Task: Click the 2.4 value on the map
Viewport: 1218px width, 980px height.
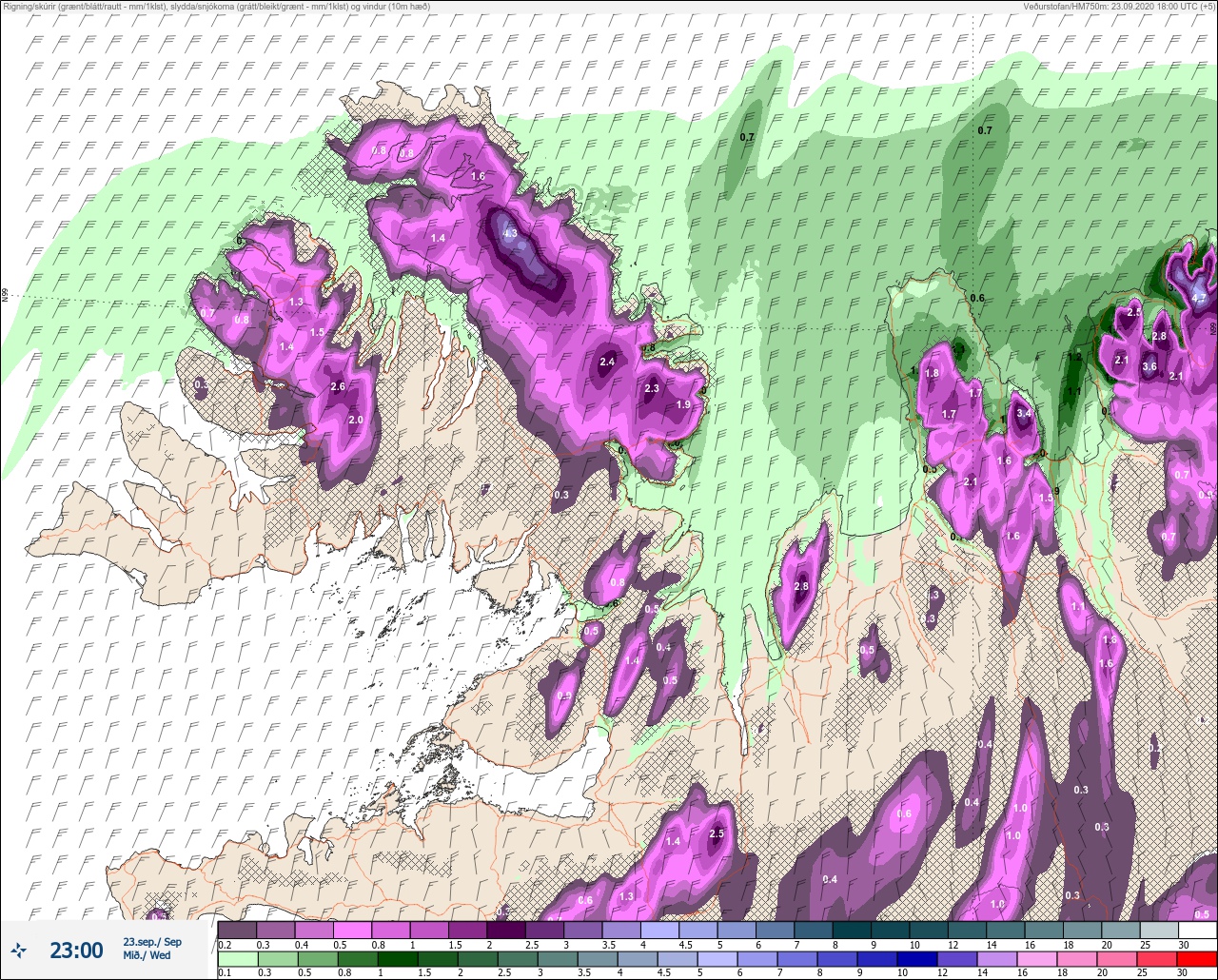Action: [607, 362]
